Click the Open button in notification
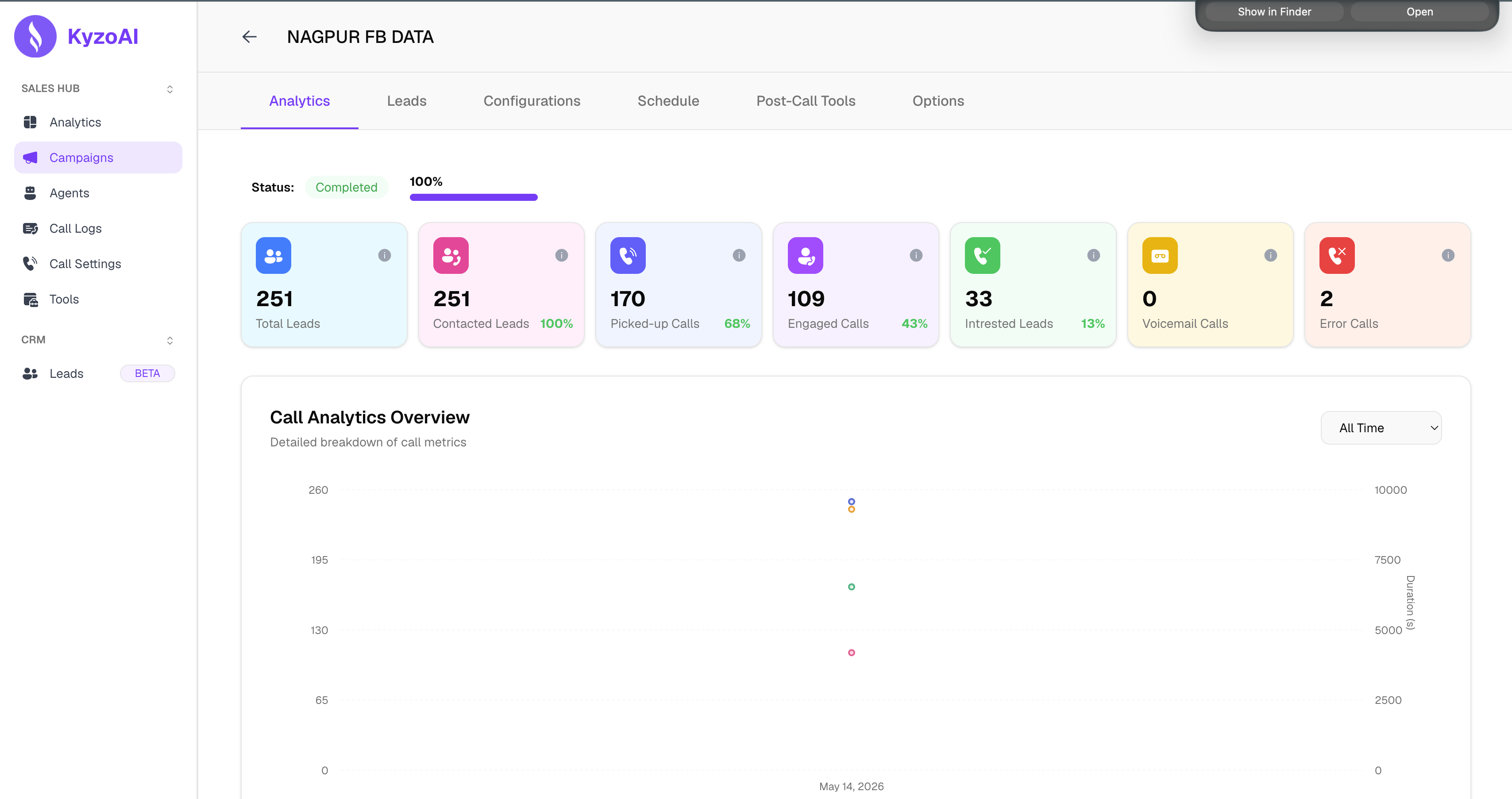1512x799 pixels. tap(1419, 12)
